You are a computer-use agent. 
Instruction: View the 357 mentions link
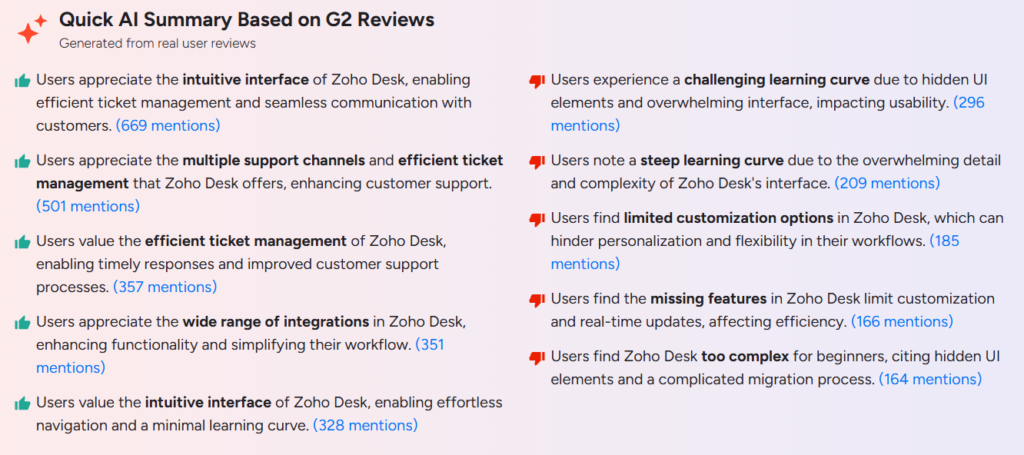coord(165,287)
